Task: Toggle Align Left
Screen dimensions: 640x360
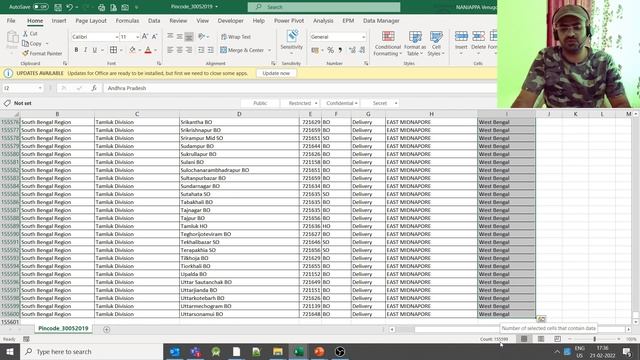Action: 170,50
